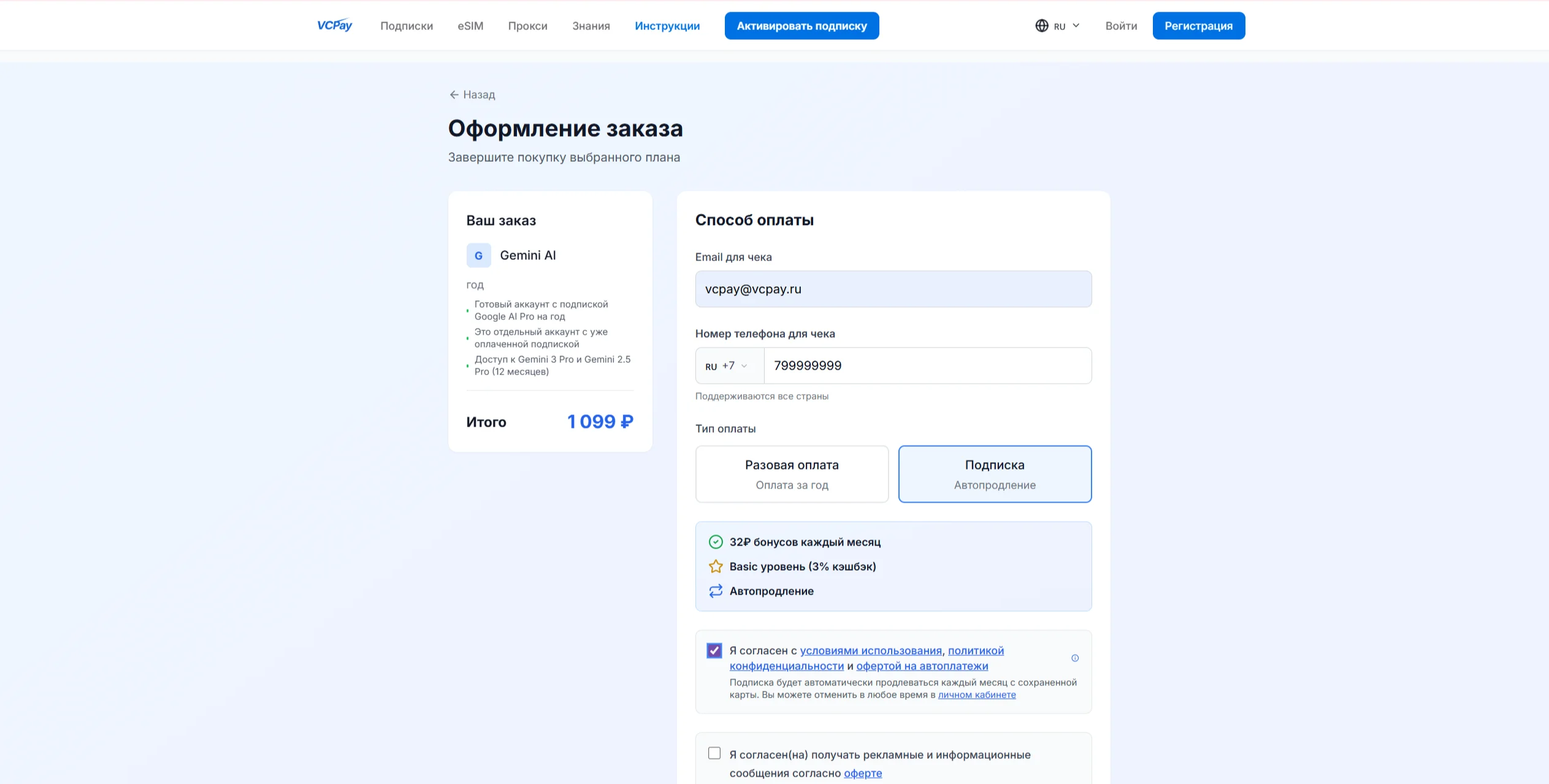Click the globe language icon
The image size is (1549, 784).
[x=1041, y=26]
